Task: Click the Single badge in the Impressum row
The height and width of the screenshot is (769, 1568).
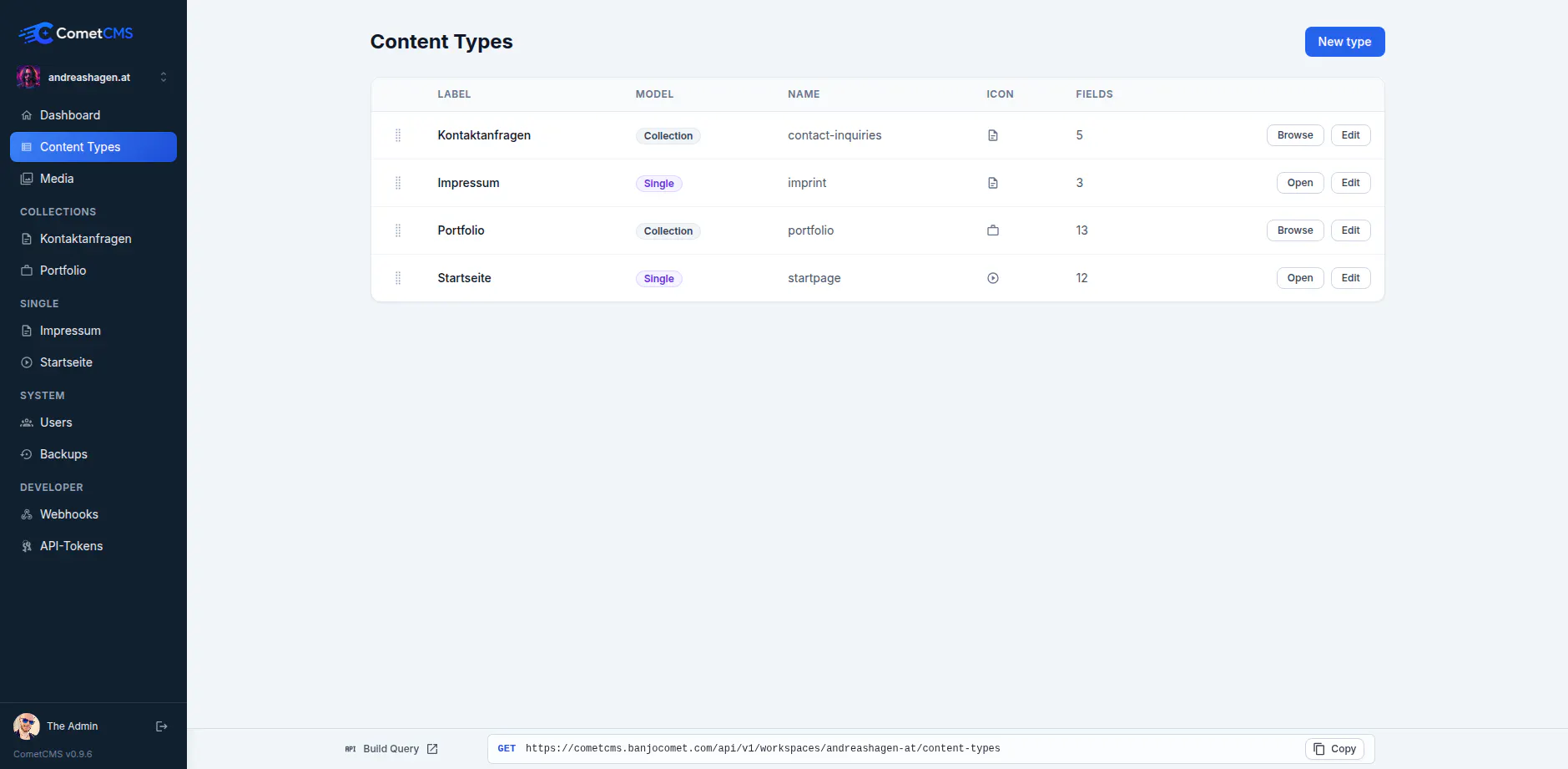Action: 658,184
